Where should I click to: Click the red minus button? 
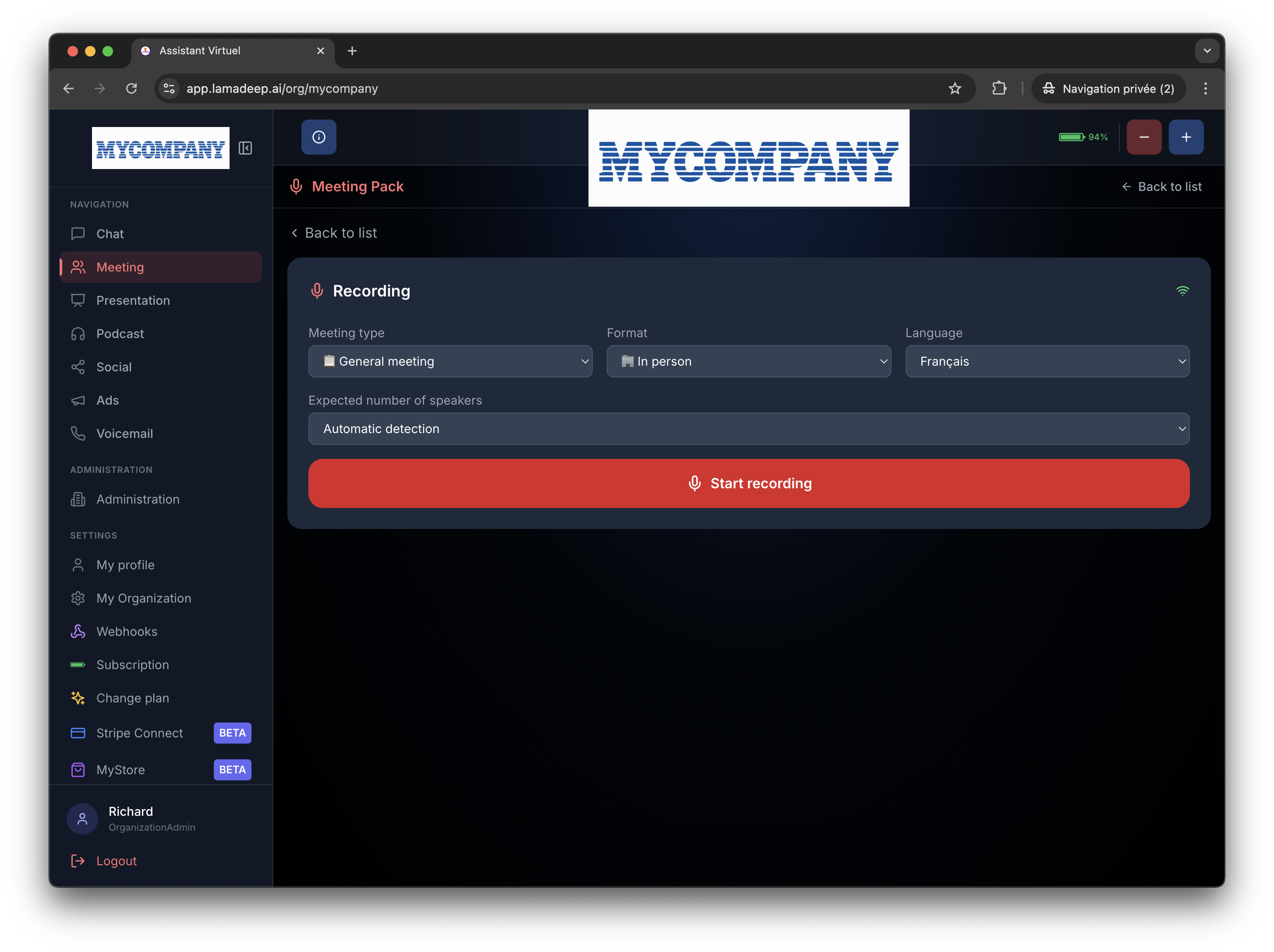[x=1144, y=137]
